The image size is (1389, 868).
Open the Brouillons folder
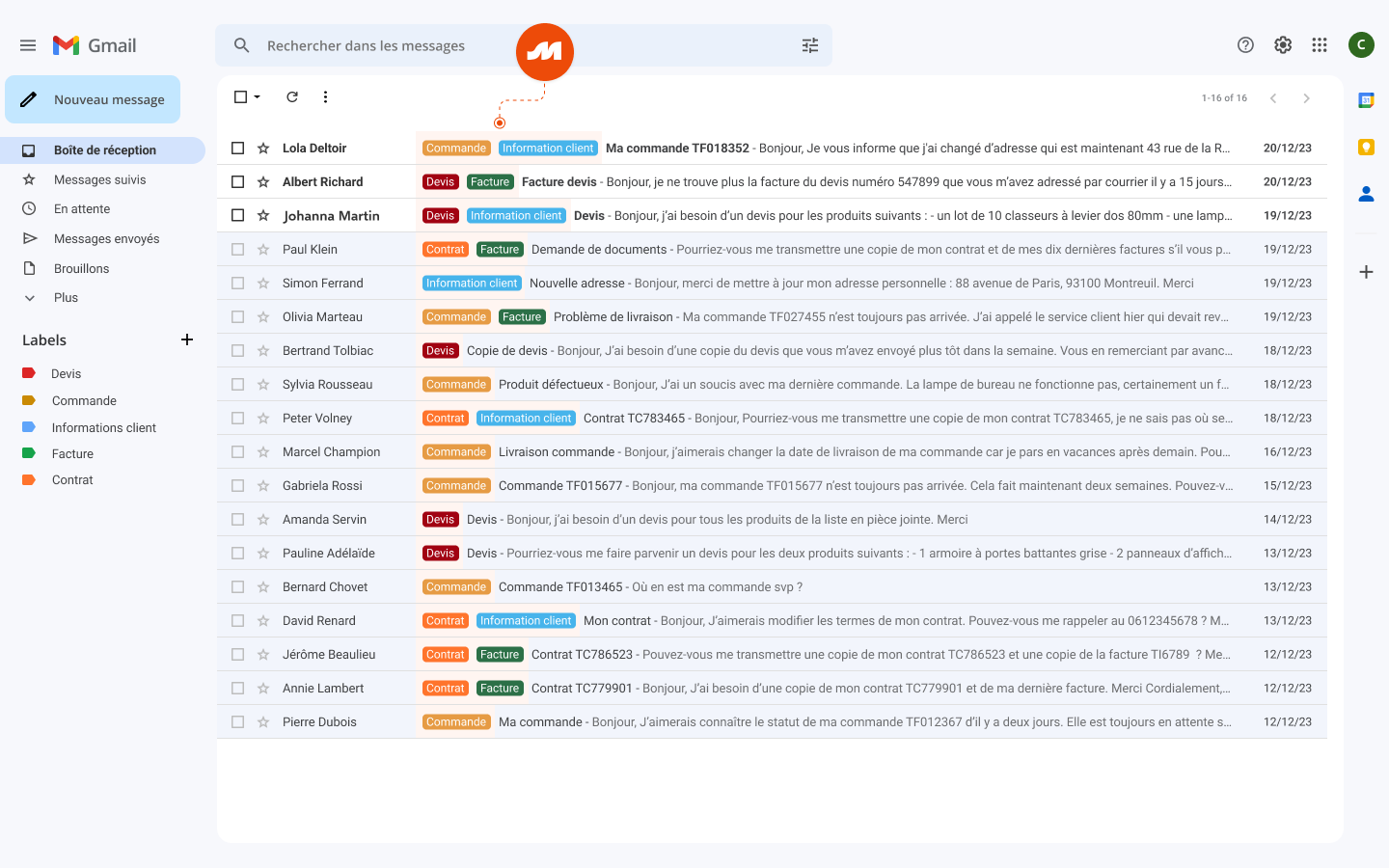click(x=81, y=269)
